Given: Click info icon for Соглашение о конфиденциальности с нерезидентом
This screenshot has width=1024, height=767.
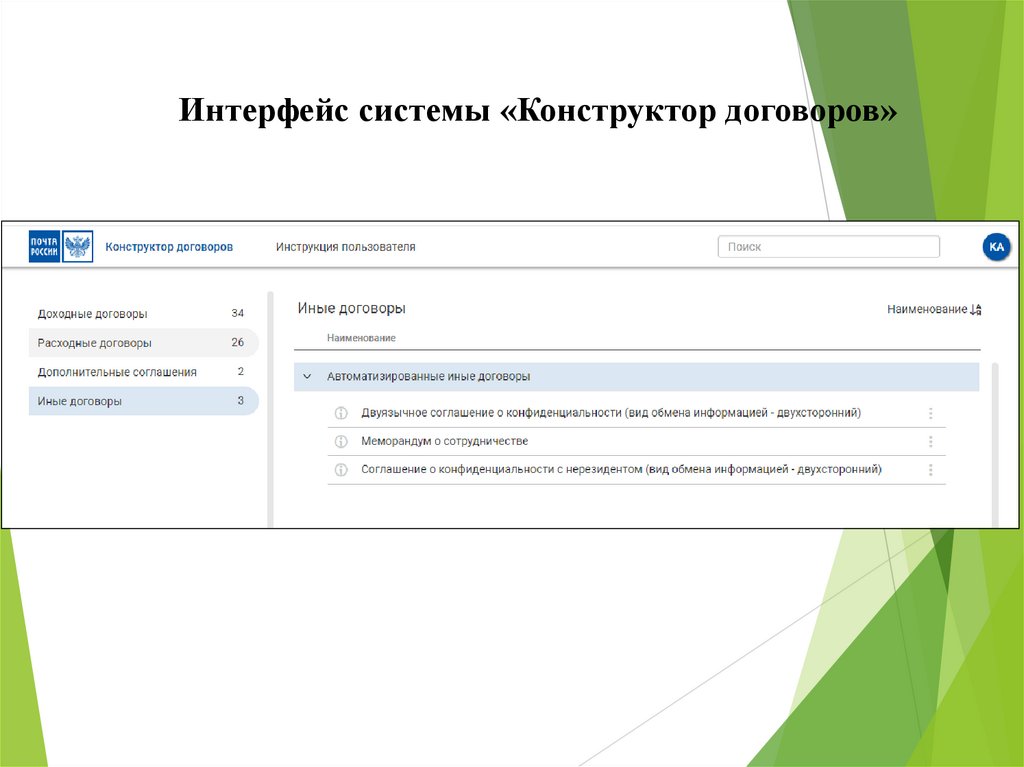Looking at the screenshot, I should tap(341, 470).
